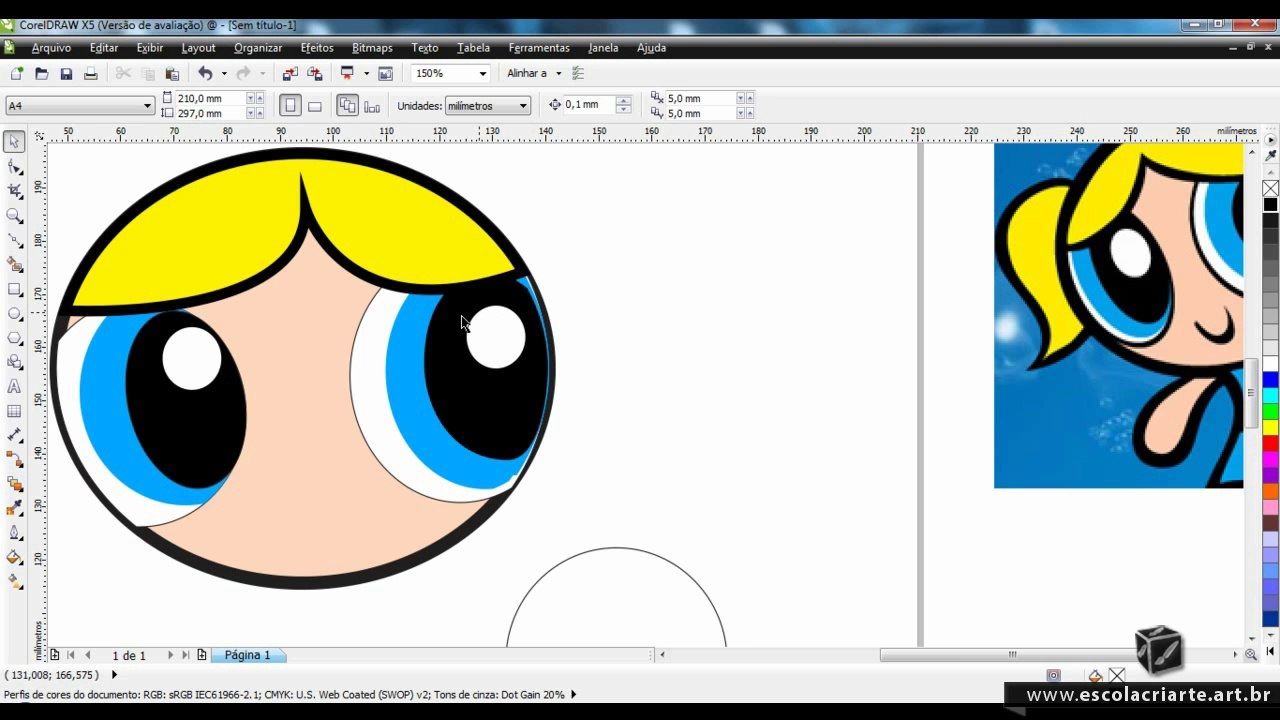Open the Exibir menu
This screenshot has height=720, width=1280.
[x=150, y=47]
